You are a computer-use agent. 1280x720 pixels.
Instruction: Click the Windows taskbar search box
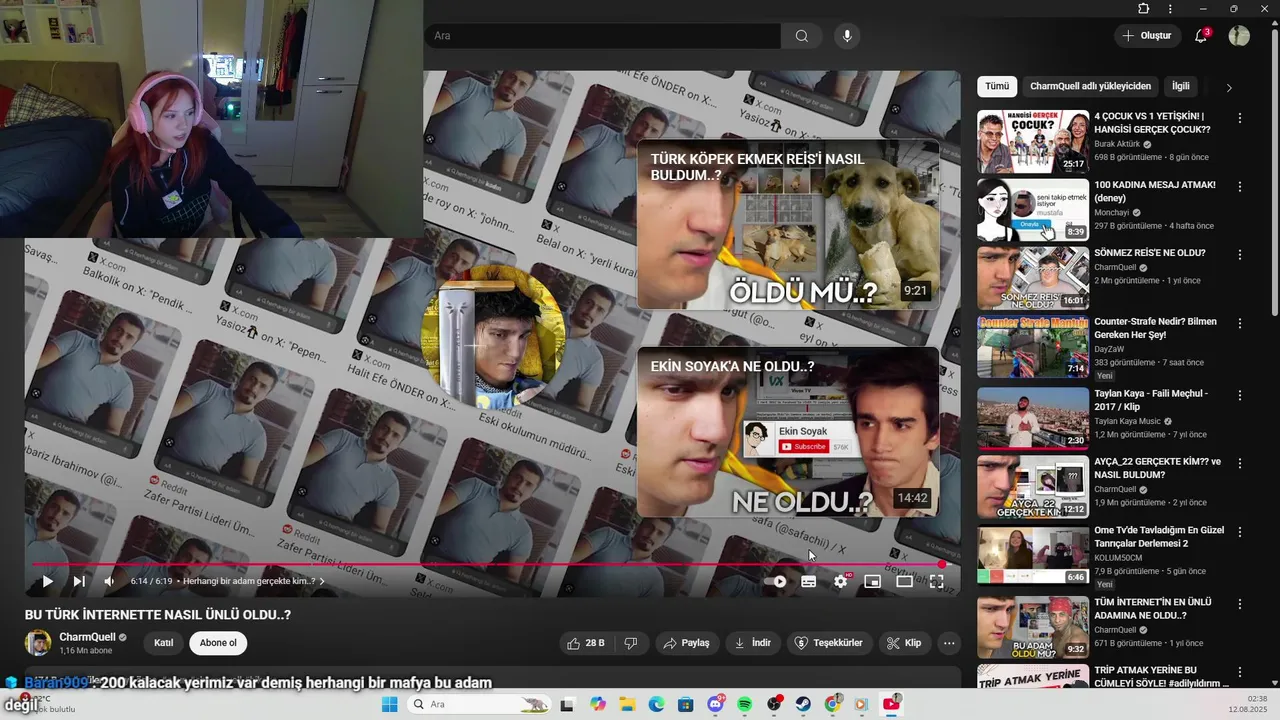(x=480, y=704)
